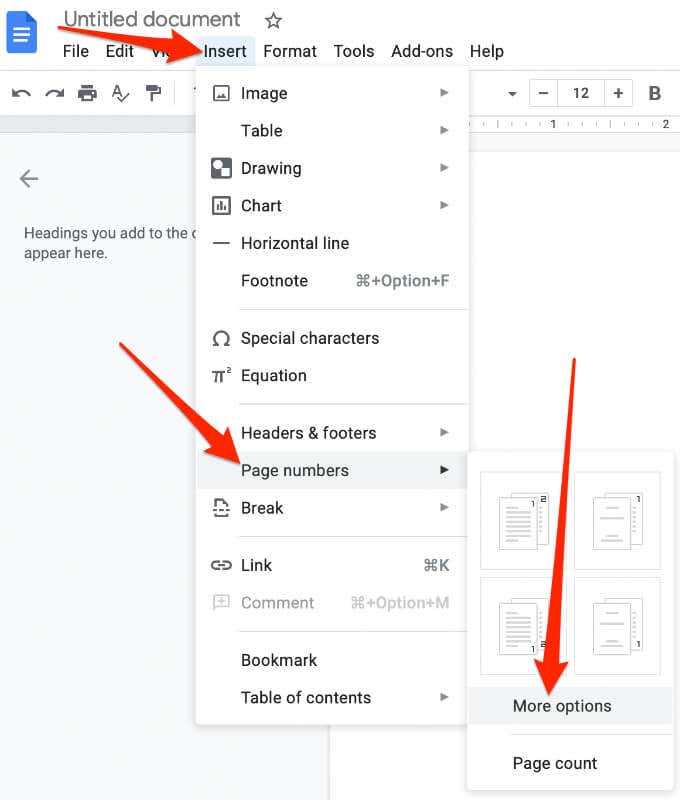Decrease font size with minus button
The width and height of the screenshot is (680, 800).
click(543, 93)
